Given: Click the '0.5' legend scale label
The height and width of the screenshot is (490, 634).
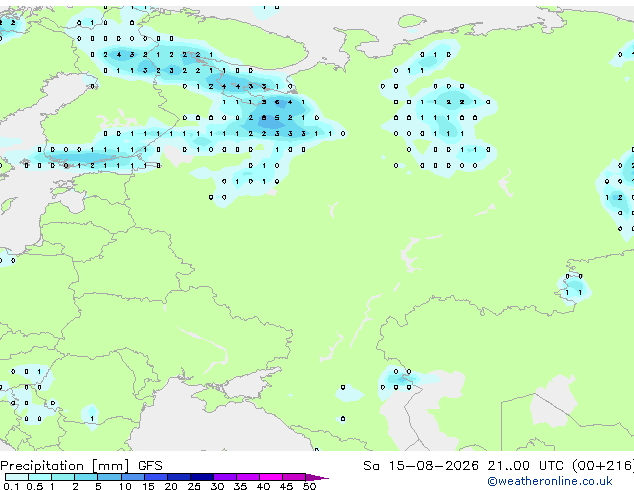Looking at the screenshot, I should pyautogui.click(x=34, y=486).
